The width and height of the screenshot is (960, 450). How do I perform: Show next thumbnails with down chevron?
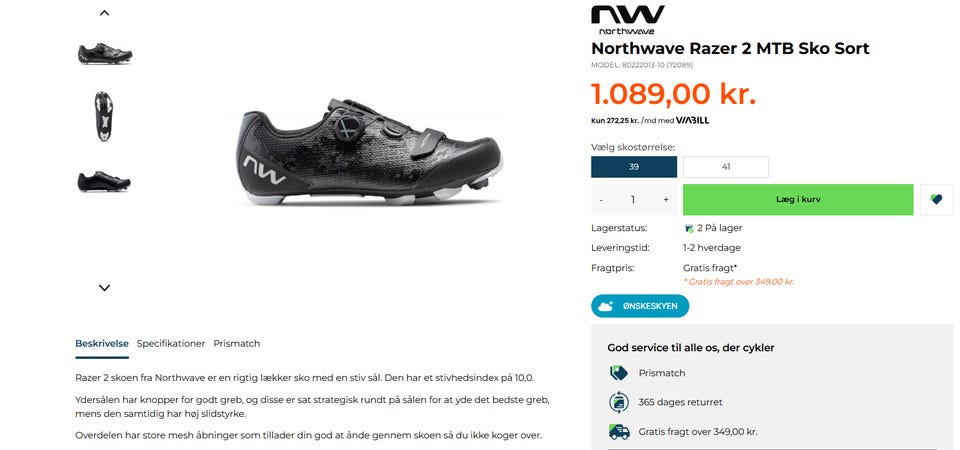tap(104, 287)
